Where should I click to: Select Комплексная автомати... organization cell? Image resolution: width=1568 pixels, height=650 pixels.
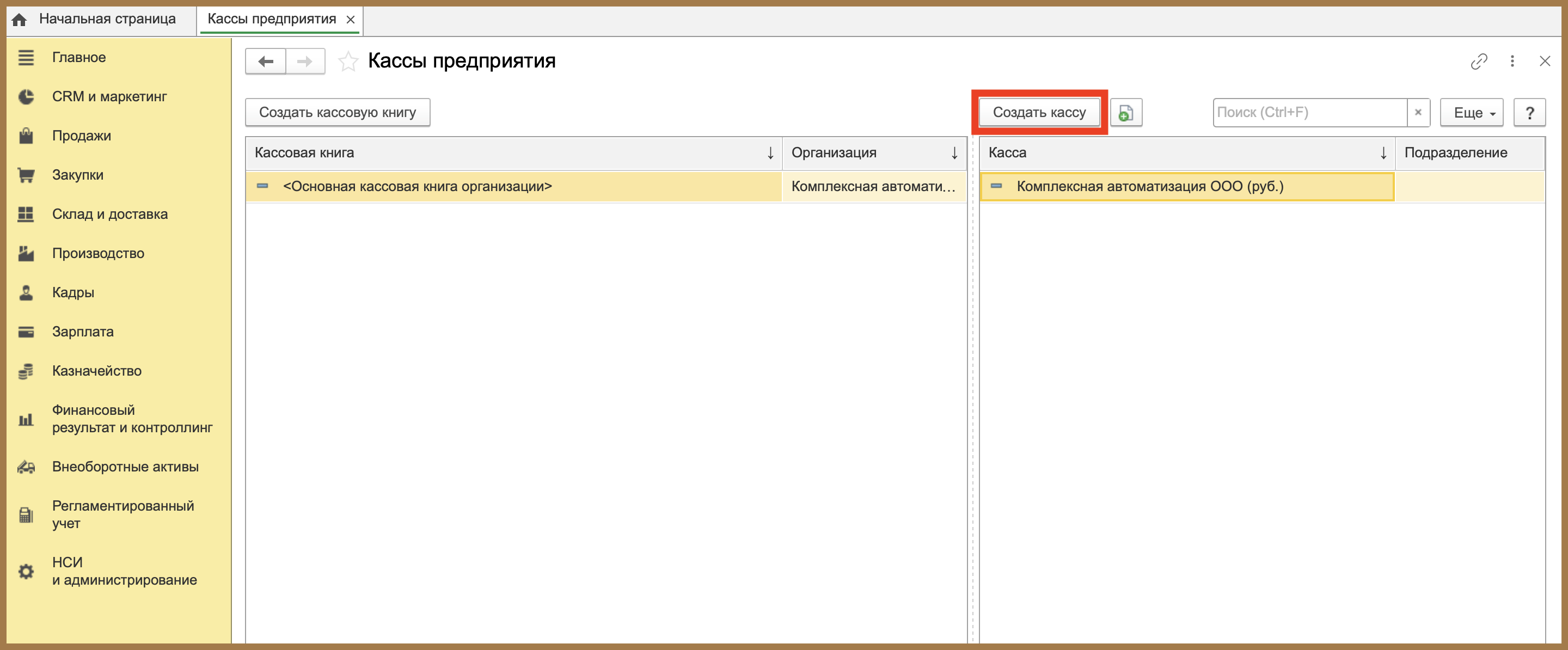click(874, 187)
